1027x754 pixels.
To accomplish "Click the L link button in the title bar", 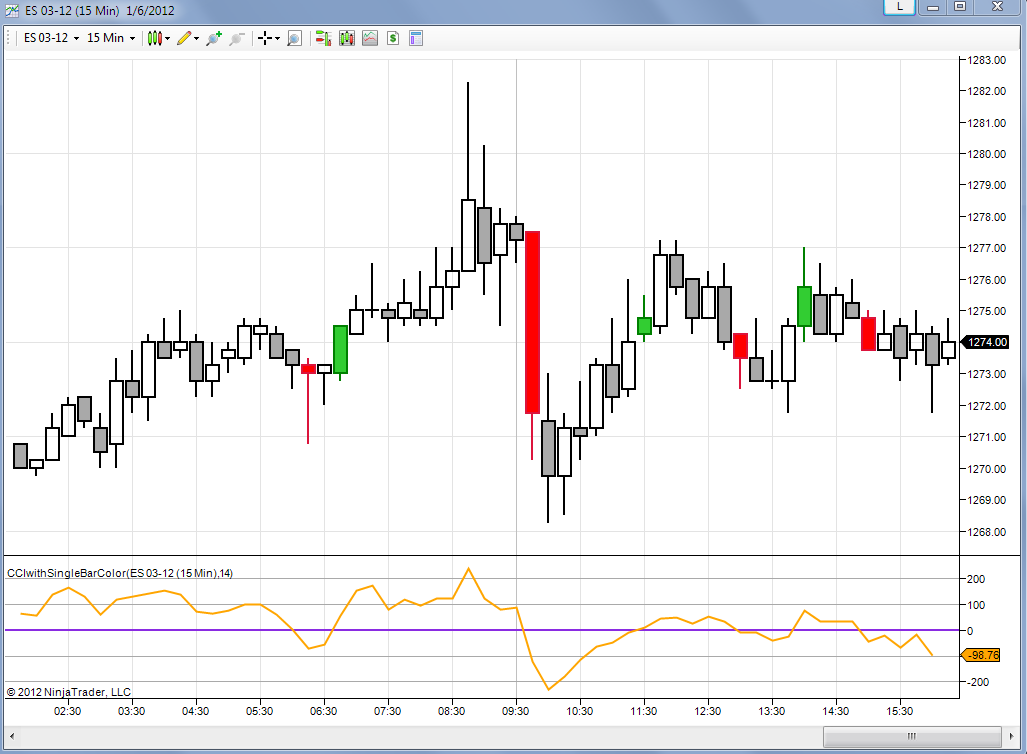I will pos(899,7).
